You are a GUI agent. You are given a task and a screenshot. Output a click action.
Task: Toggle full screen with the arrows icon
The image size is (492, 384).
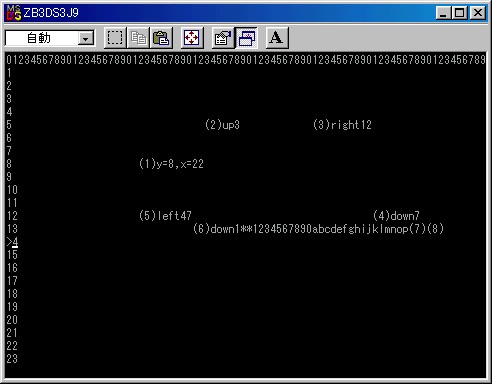[192, 38]
